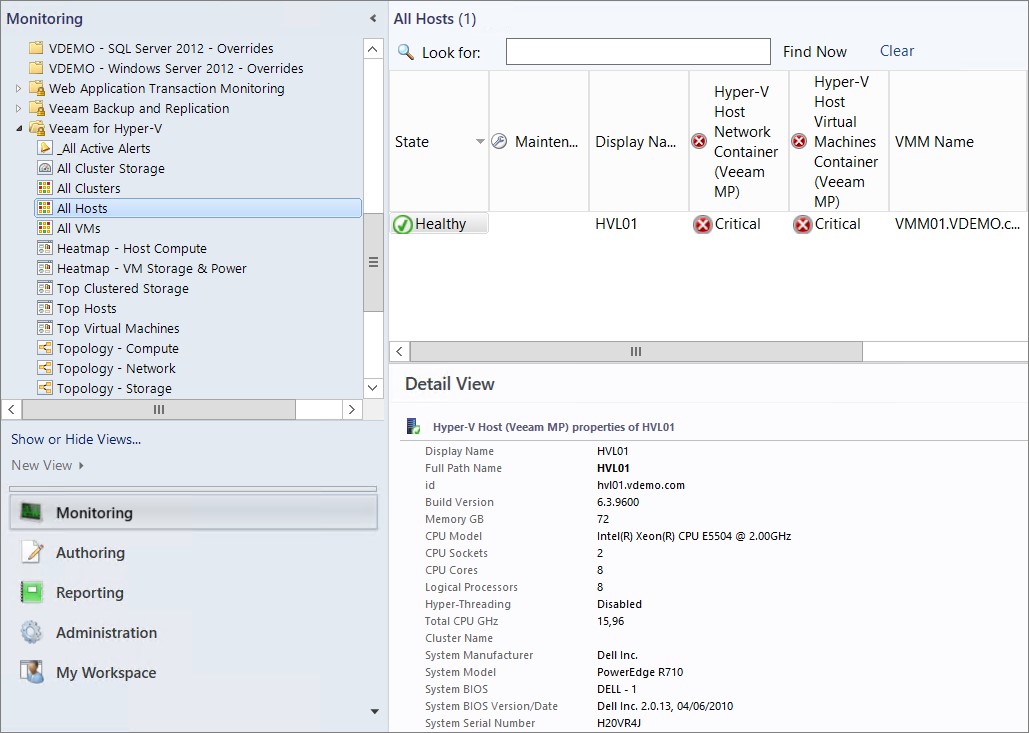Open the navigation buttons configure arrow
Image resolution: width=1029 pixels, height=733 pixels.
[375, 711]
